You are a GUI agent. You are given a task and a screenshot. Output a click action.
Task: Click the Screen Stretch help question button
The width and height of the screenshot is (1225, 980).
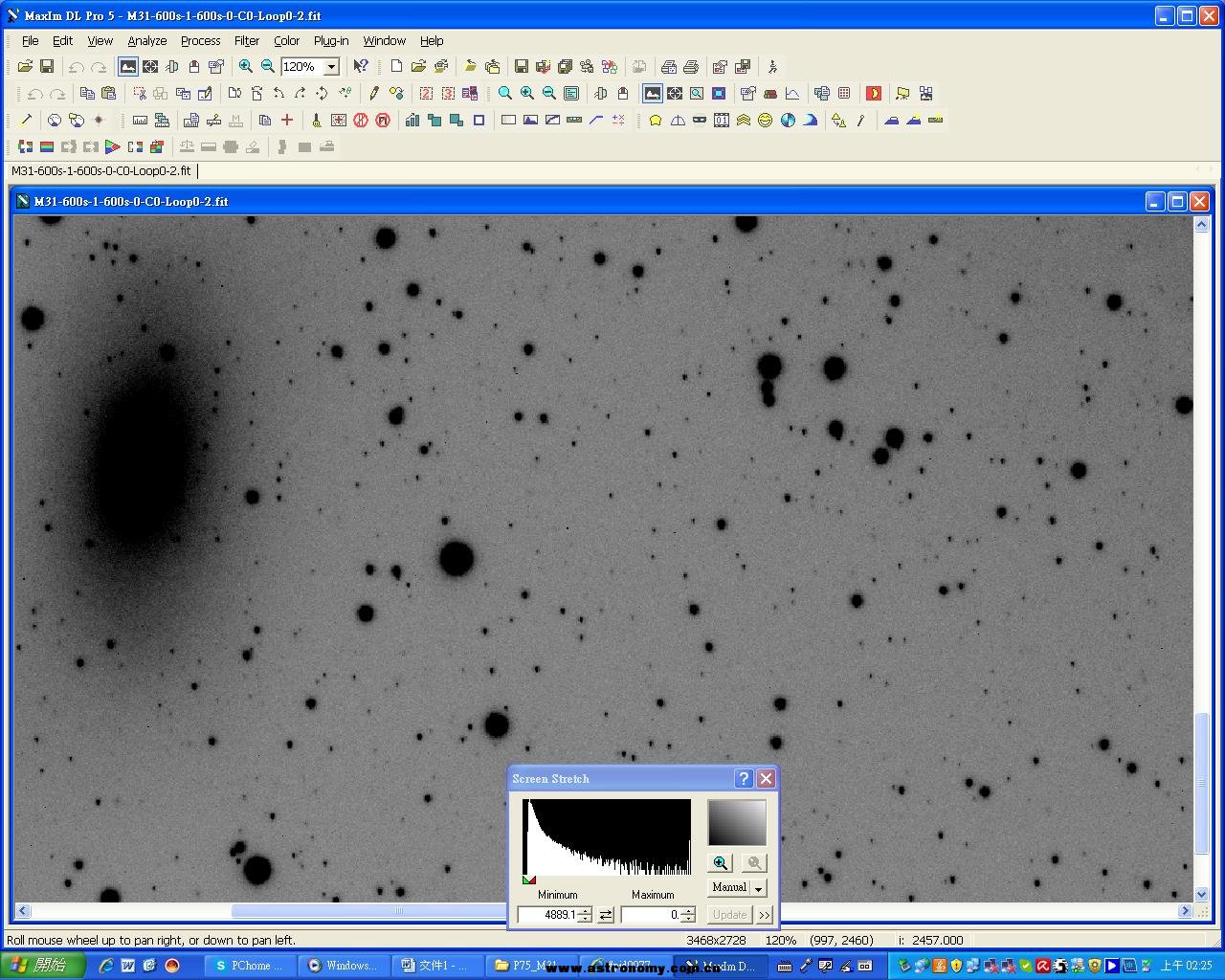point(744,778)
